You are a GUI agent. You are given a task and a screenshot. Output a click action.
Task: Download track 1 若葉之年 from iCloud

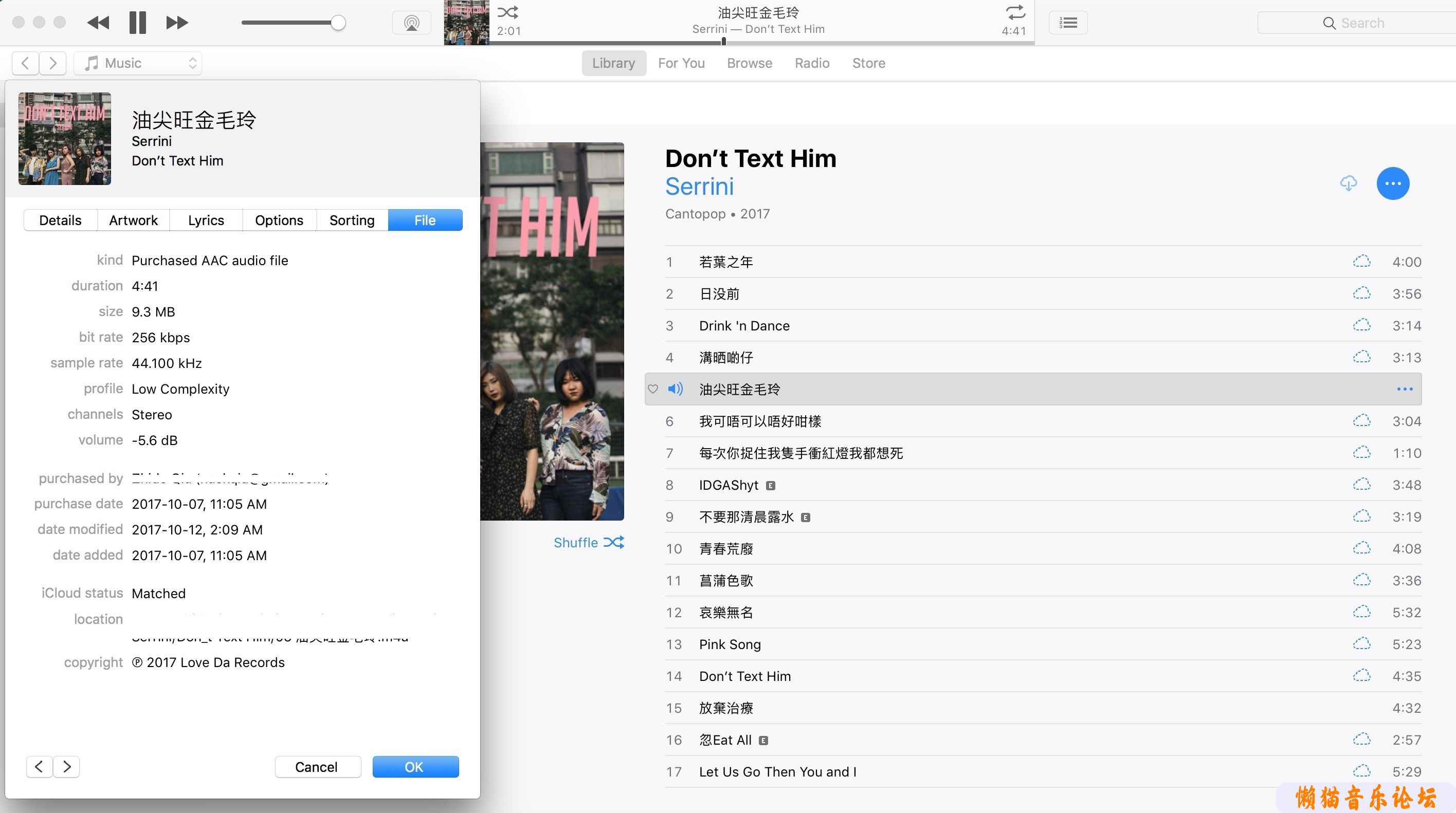1361,262
